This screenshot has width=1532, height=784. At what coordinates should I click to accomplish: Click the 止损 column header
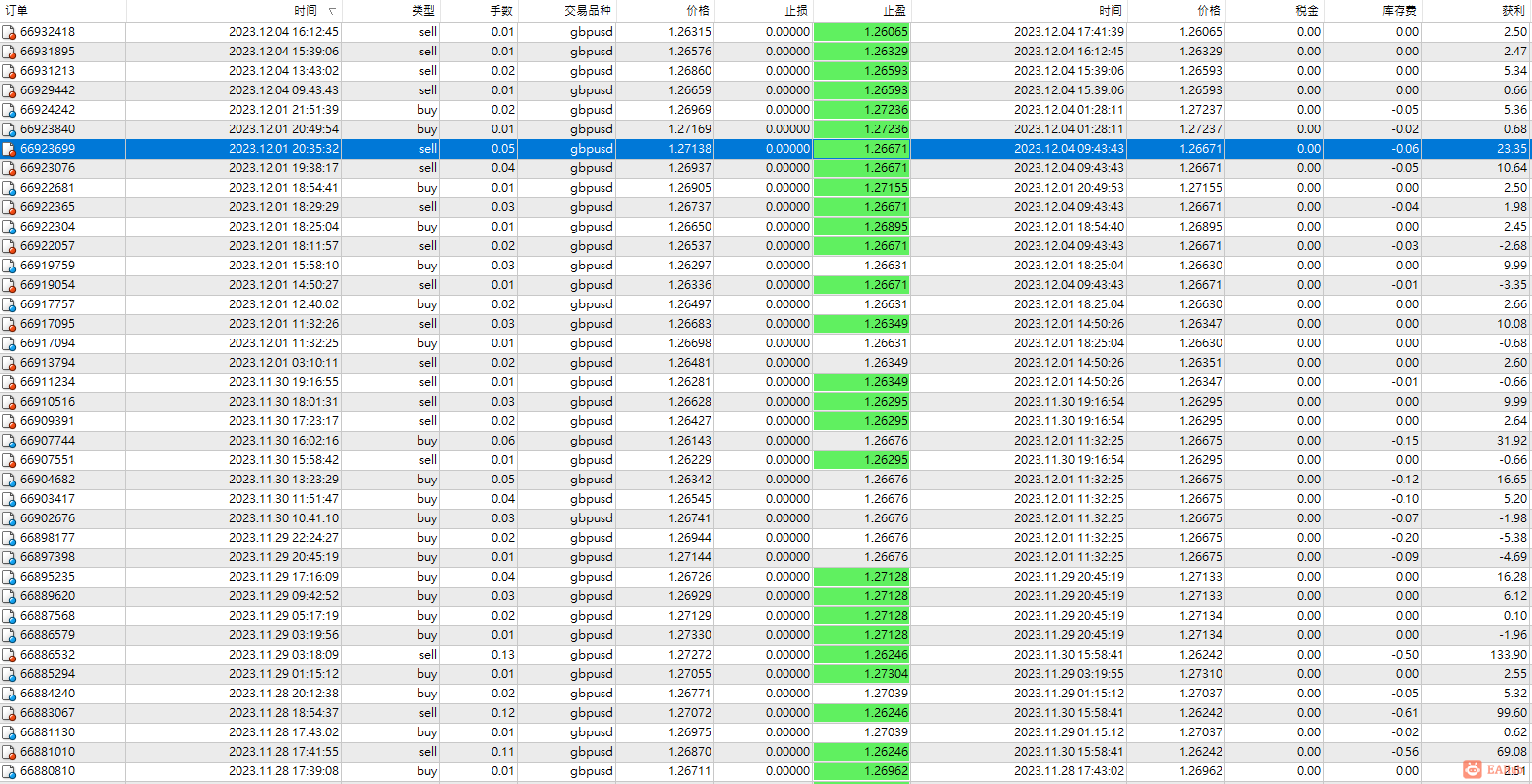point(796,11)
